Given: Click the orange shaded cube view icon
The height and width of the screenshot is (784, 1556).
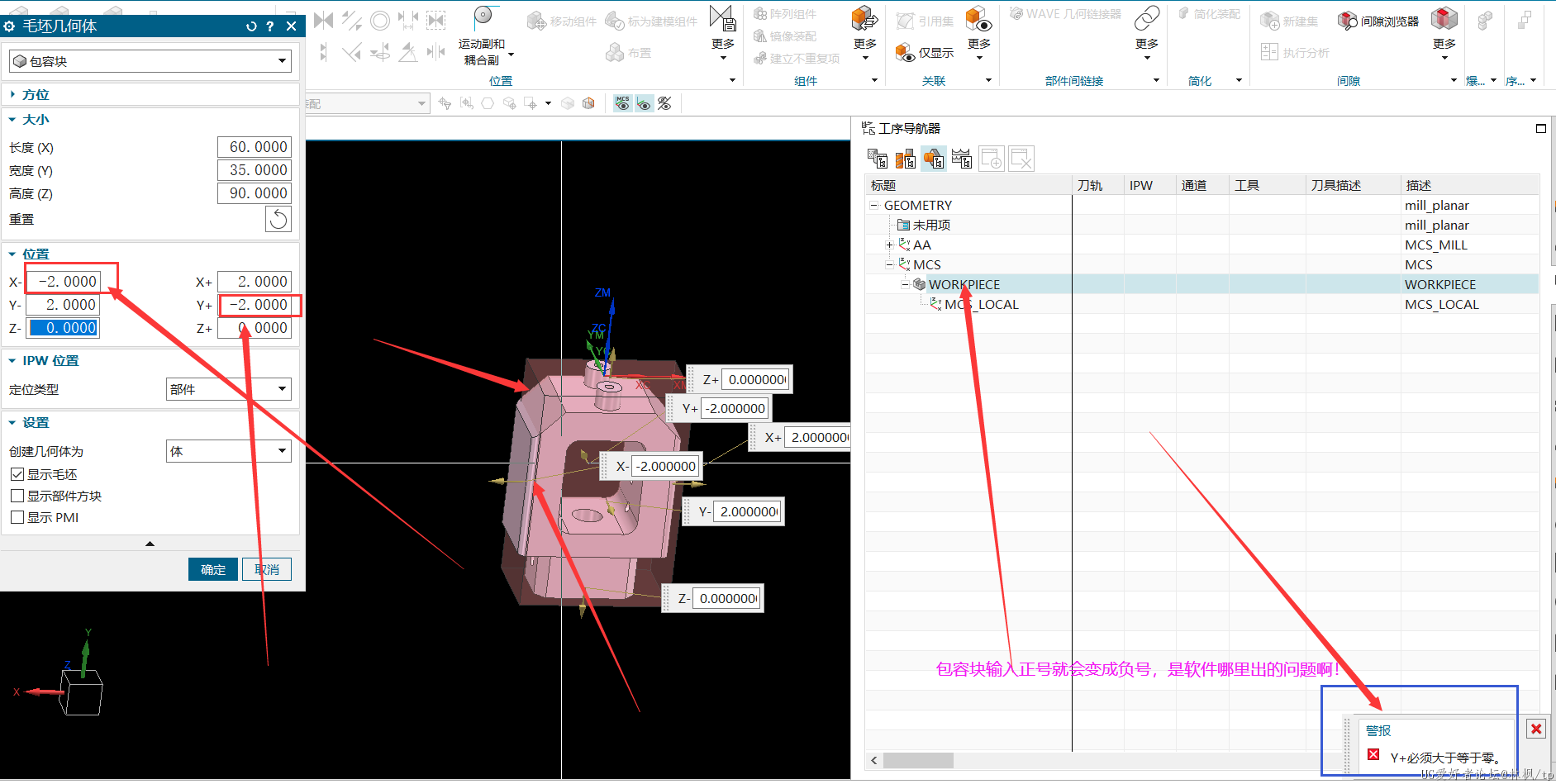Looking at the screenshot, I should tap(588, 103).
